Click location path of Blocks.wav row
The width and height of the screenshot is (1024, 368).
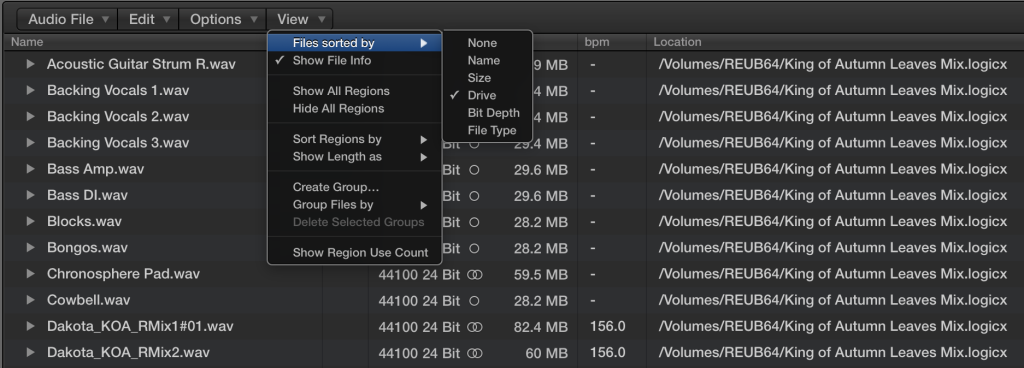click(x=833, y=221)
